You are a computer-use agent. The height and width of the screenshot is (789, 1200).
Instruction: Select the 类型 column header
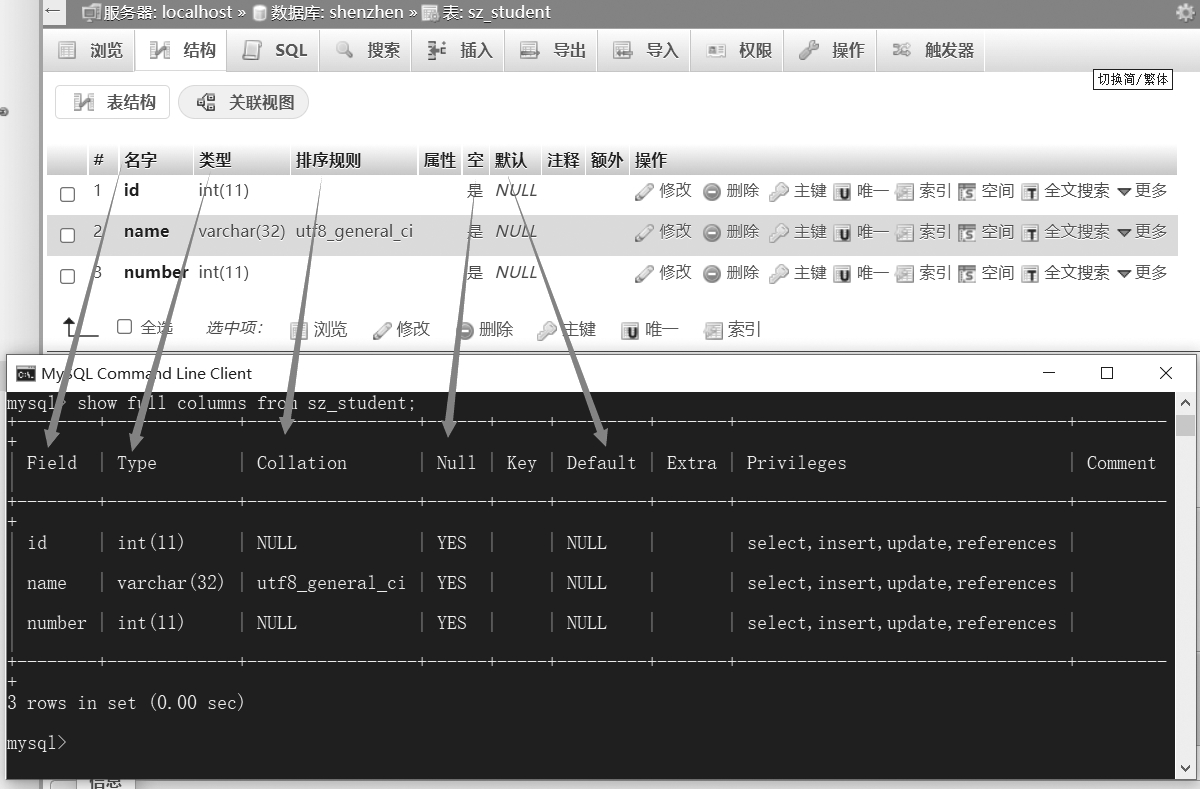point(215,160)
